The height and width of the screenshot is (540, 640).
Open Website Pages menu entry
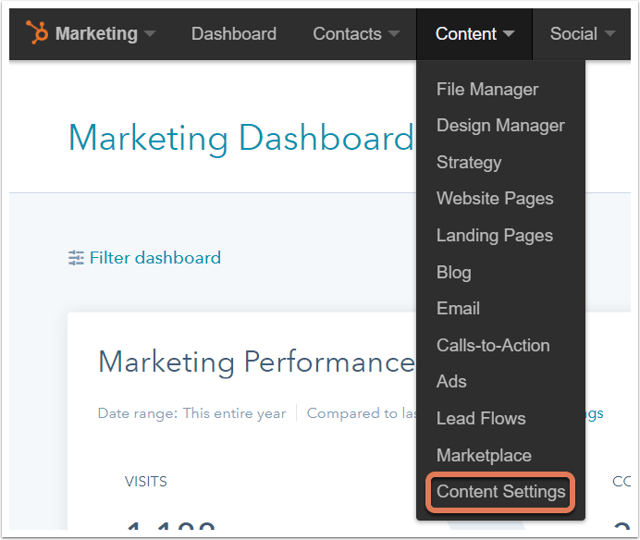[495, 199]
